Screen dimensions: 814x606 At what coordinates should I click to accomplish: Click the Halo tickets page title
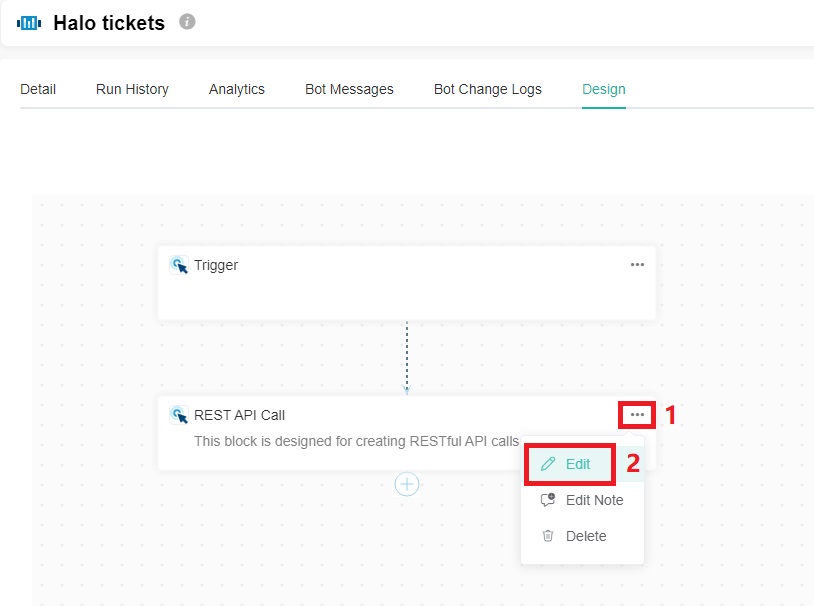[x=109, y=22]
